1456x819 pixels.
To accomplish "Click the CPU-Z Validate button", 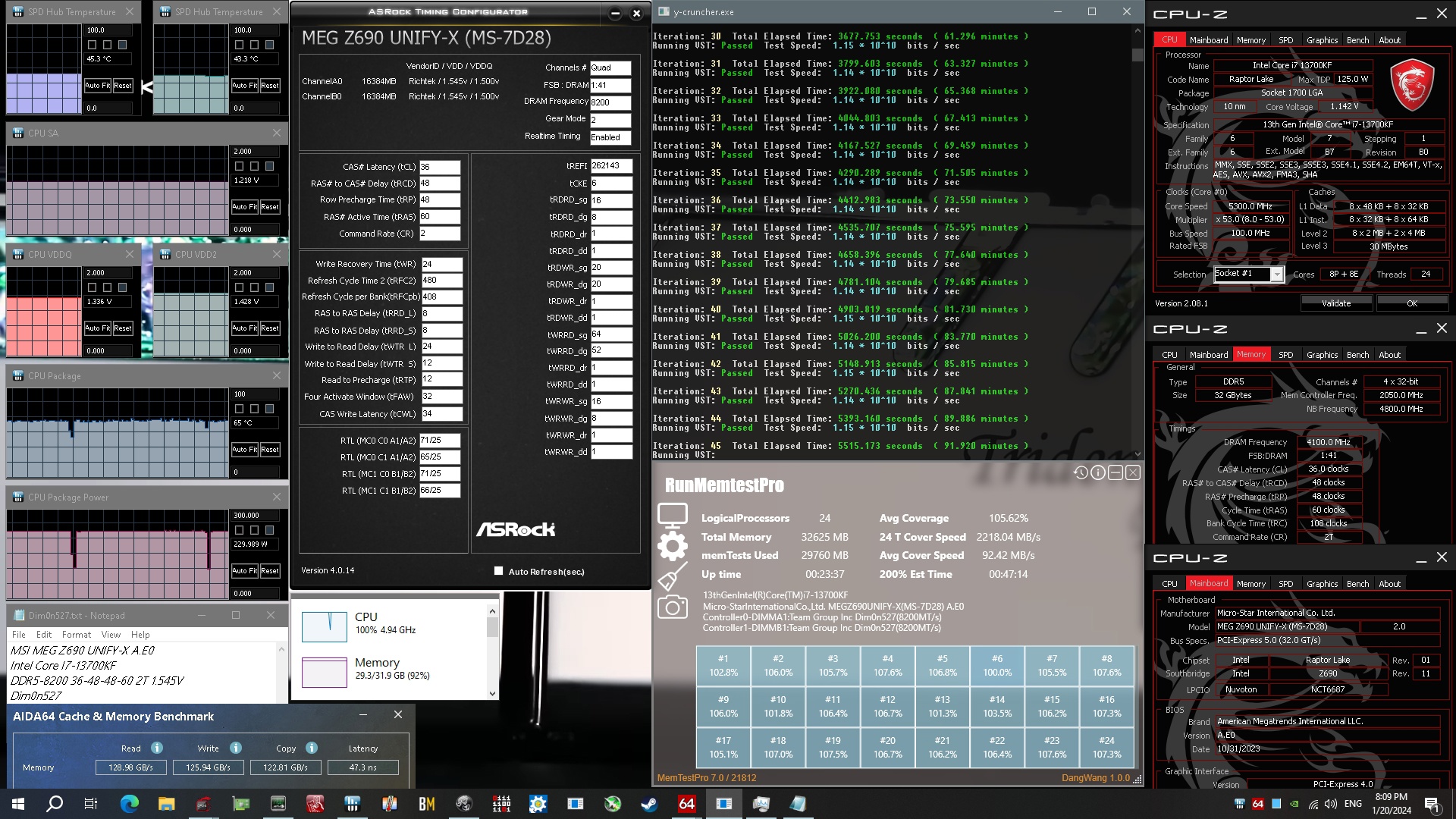I will [x=1335, y=303].
